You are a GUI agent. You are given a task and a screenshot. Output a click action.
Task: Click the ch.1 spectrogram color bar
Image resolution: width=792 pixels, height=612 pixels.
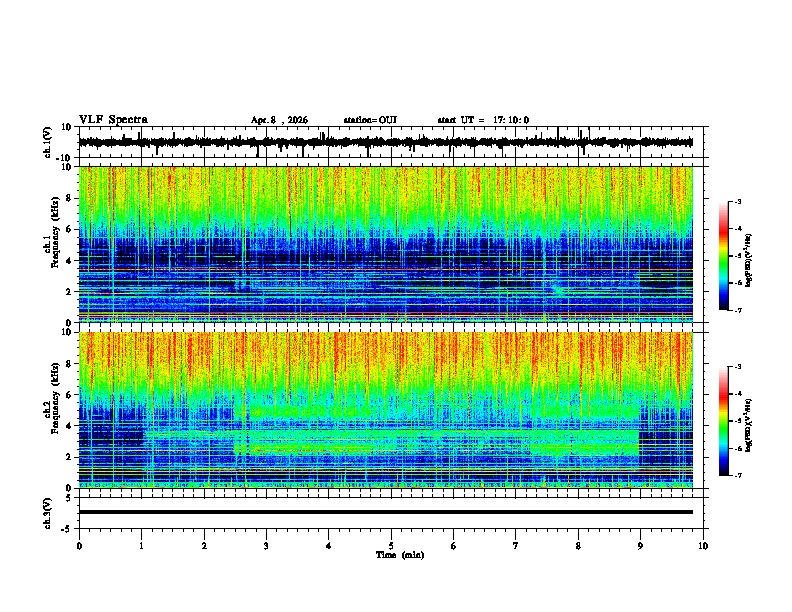723,256
